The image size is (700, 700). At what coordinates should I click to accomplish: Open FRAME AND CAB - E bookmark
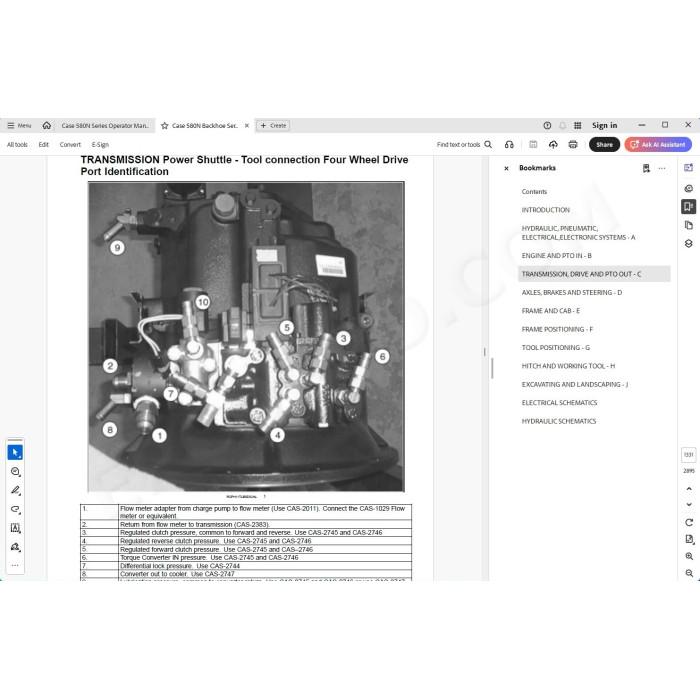[550, 311]
